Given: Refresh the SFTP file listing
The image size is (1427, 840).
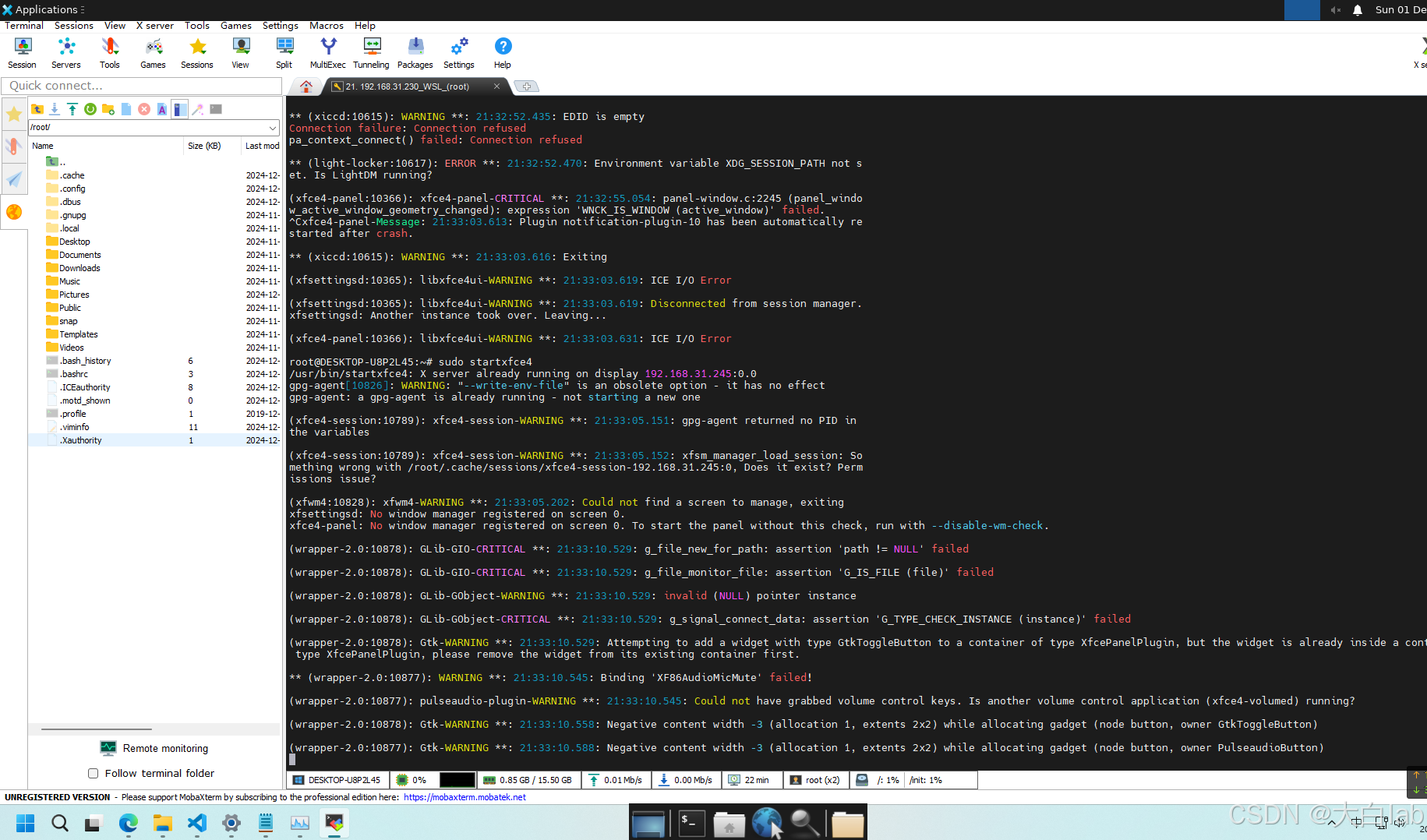Looking at the screenshot, I should click(x=90, y=109).
